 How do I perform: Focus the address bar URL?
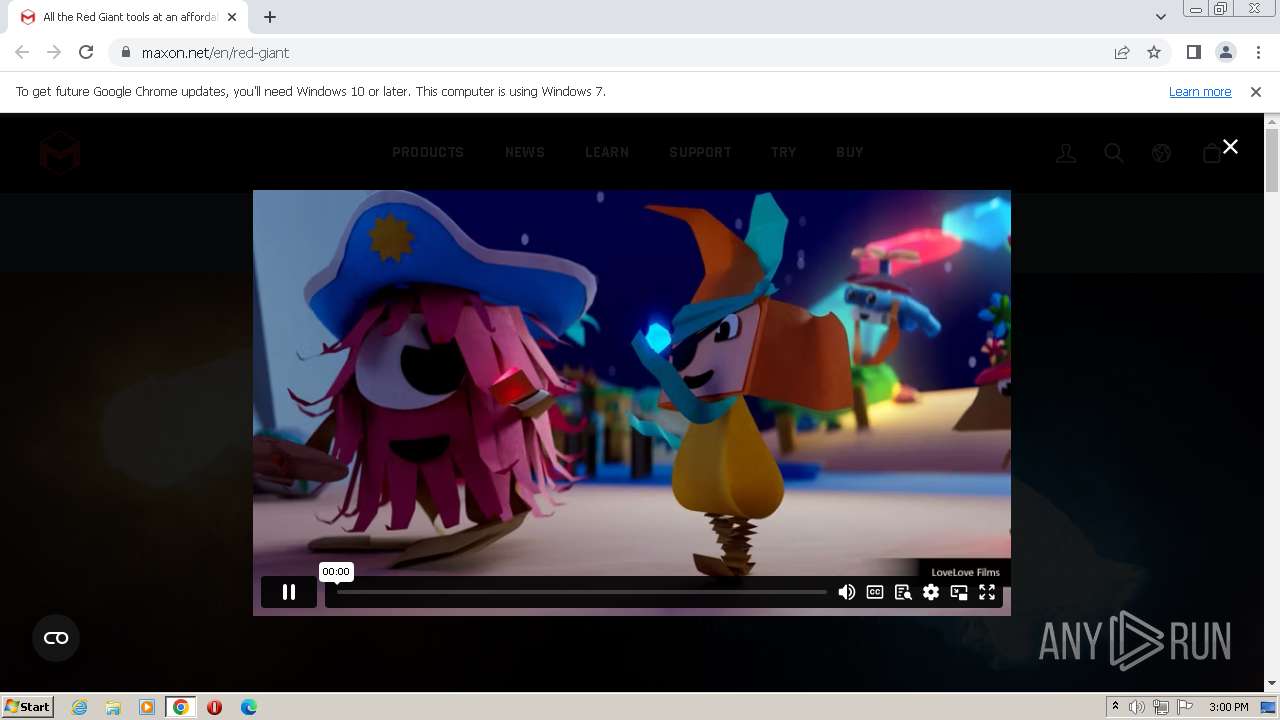[x=215, y=53]
